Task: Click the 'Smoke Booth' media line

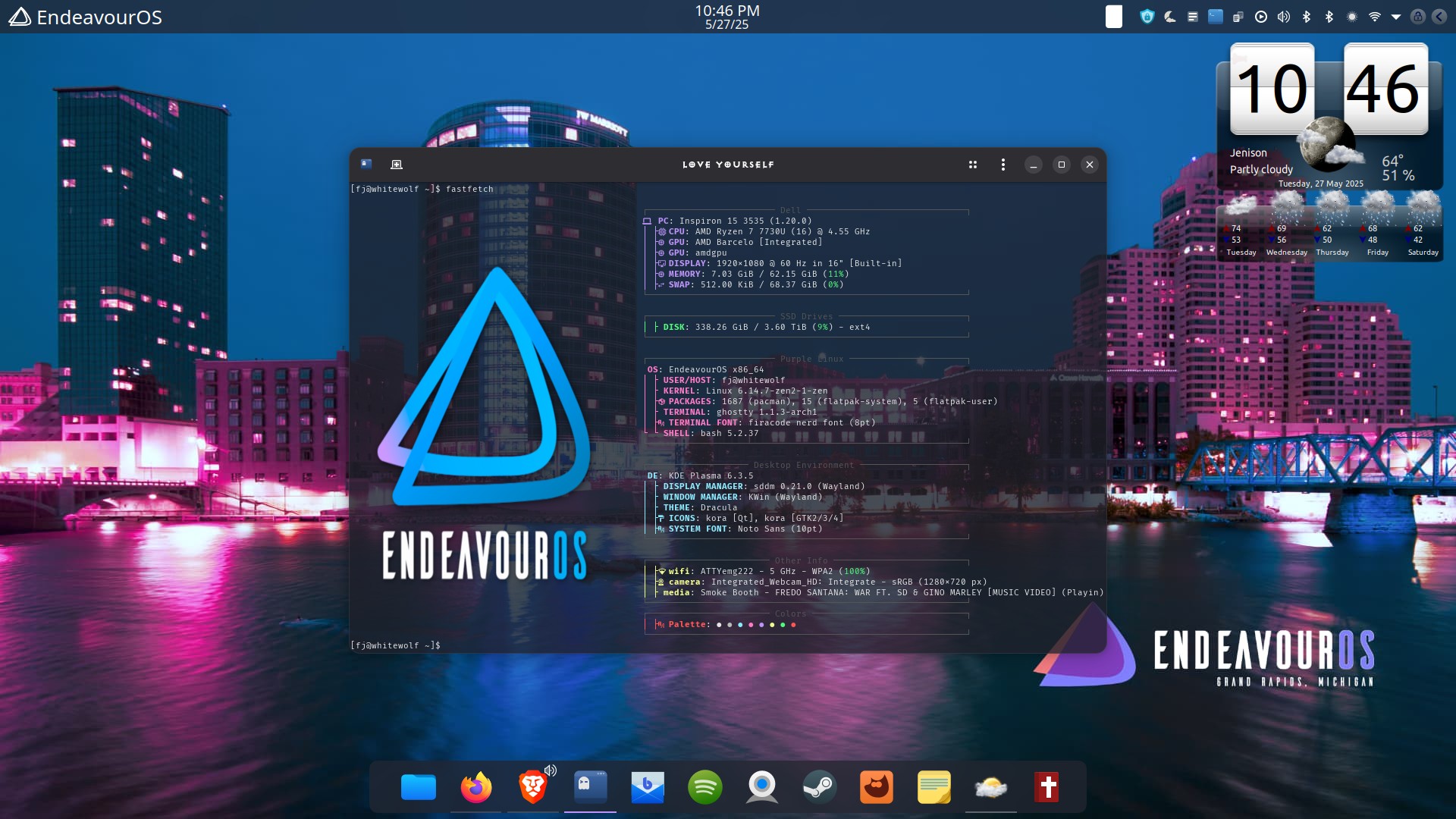Action: pyautogui.click(x=880, y=592)
